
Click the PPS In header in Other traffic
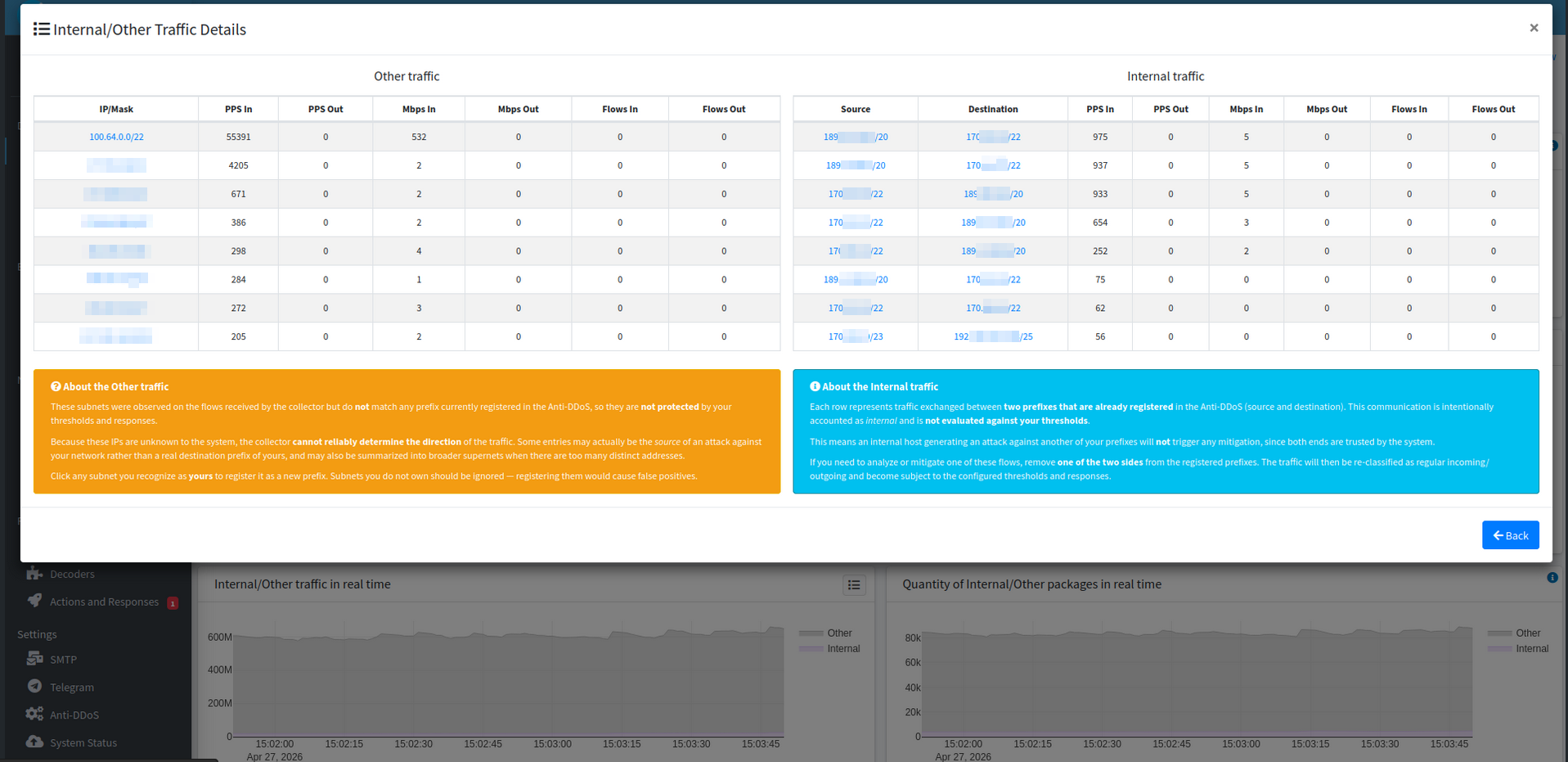click(x=238, y=109)
